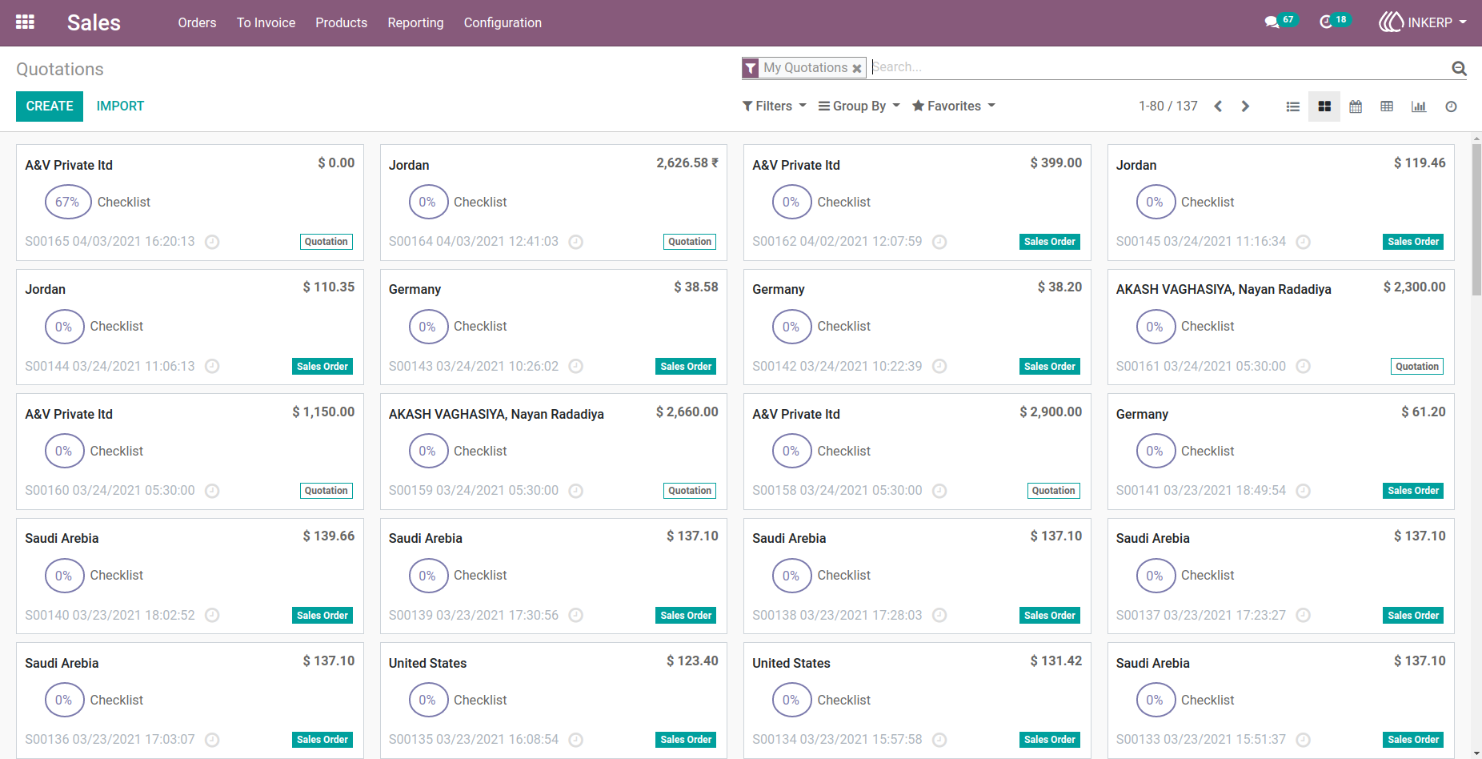Click the vertical scrollbar
Image resolution: width=1482 pixels, height=759 pixels.
pos(1476,220)
